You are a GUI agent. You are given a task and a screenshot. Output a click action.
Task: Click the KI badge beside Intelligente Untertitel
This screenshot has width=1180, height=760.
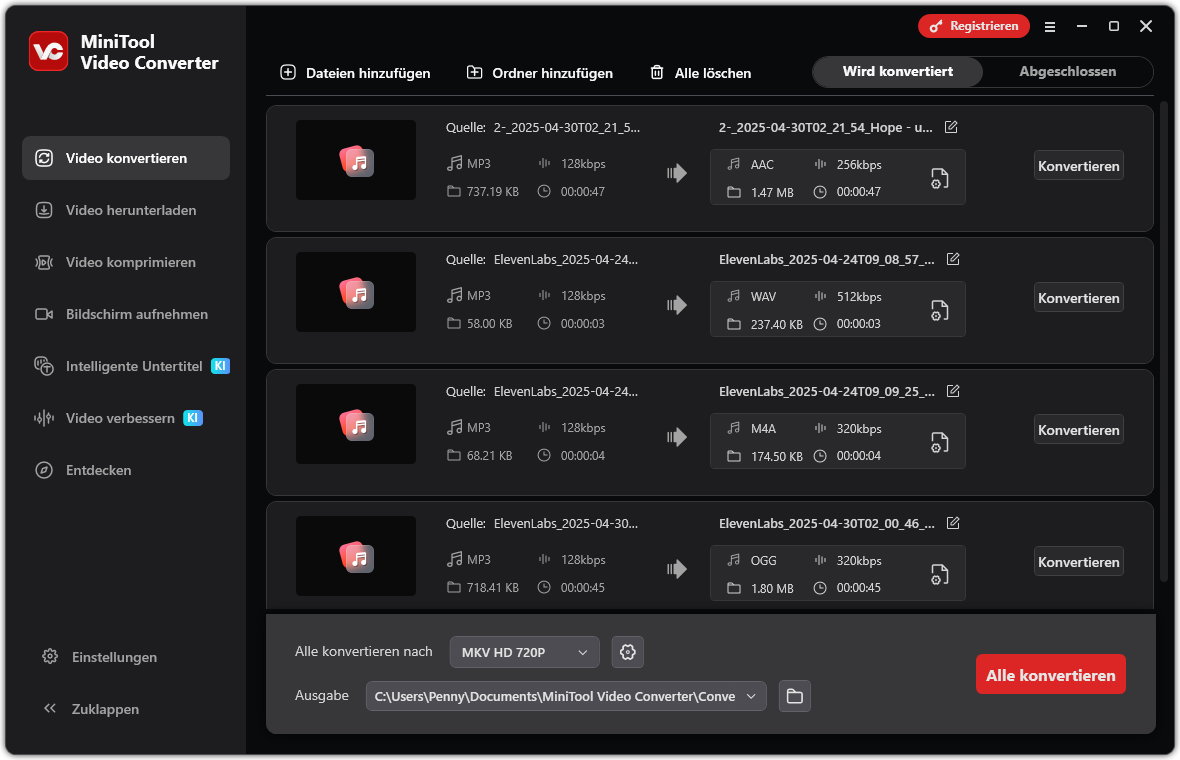click(x=220, y=366)
